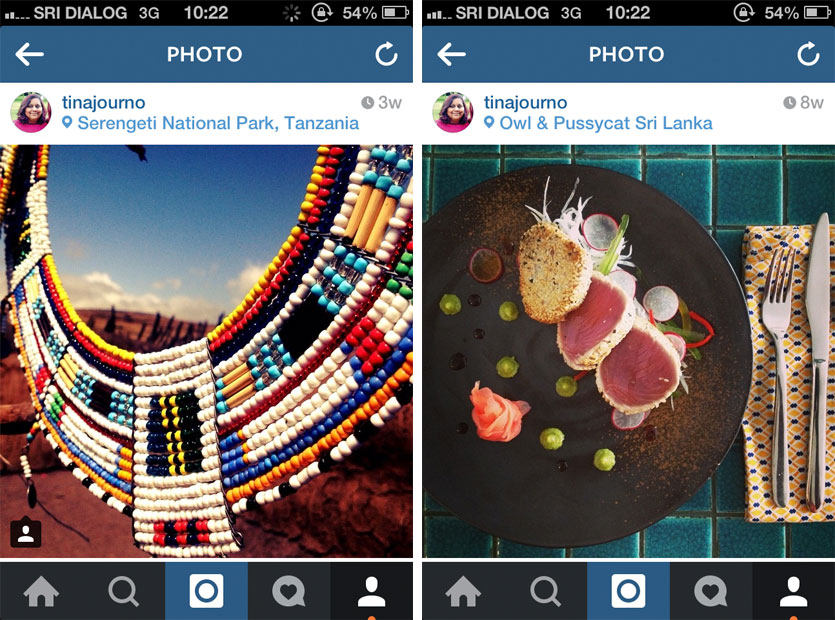Show tagged people on the beaded necklace photo
This screenshot has height=620, width=835.
[x=26, y=532]
